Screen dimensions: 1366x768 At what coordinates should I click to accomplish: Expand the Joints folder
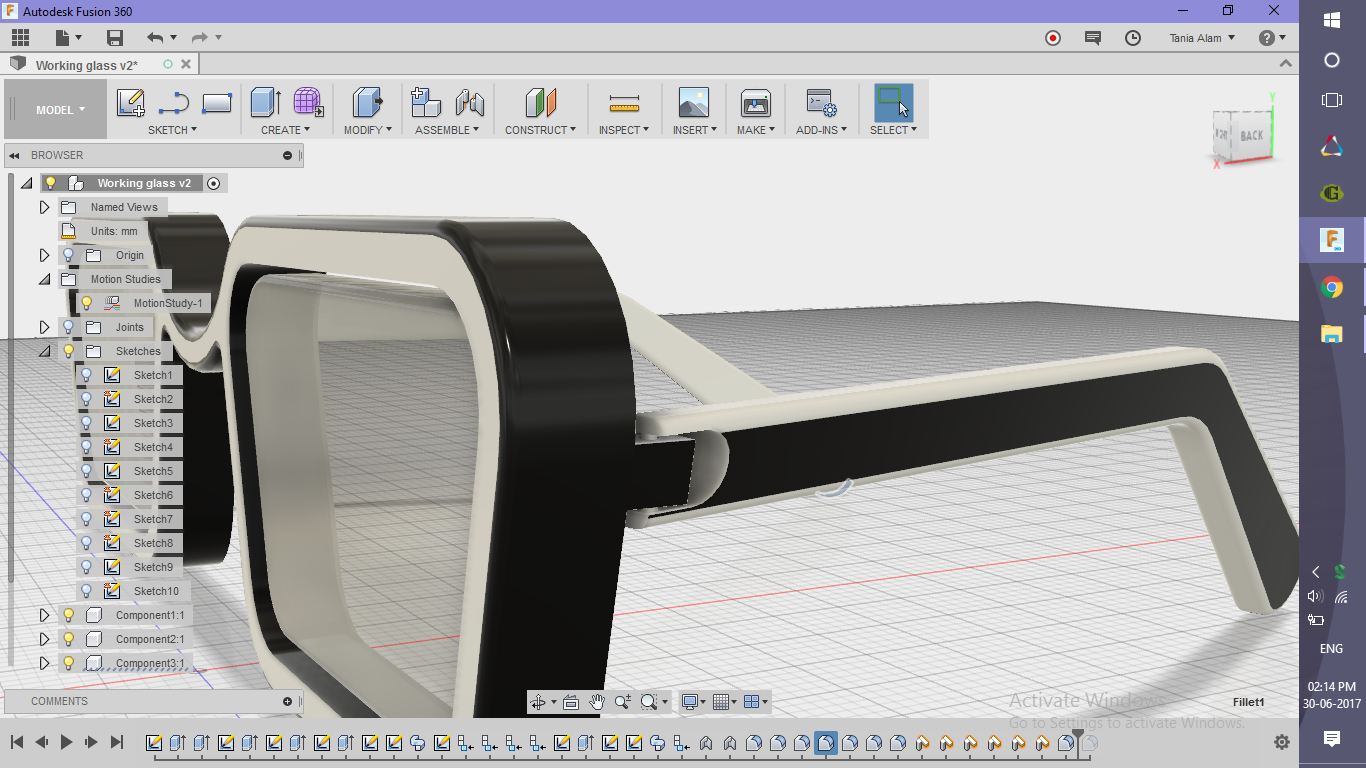[x=44, y=327]
